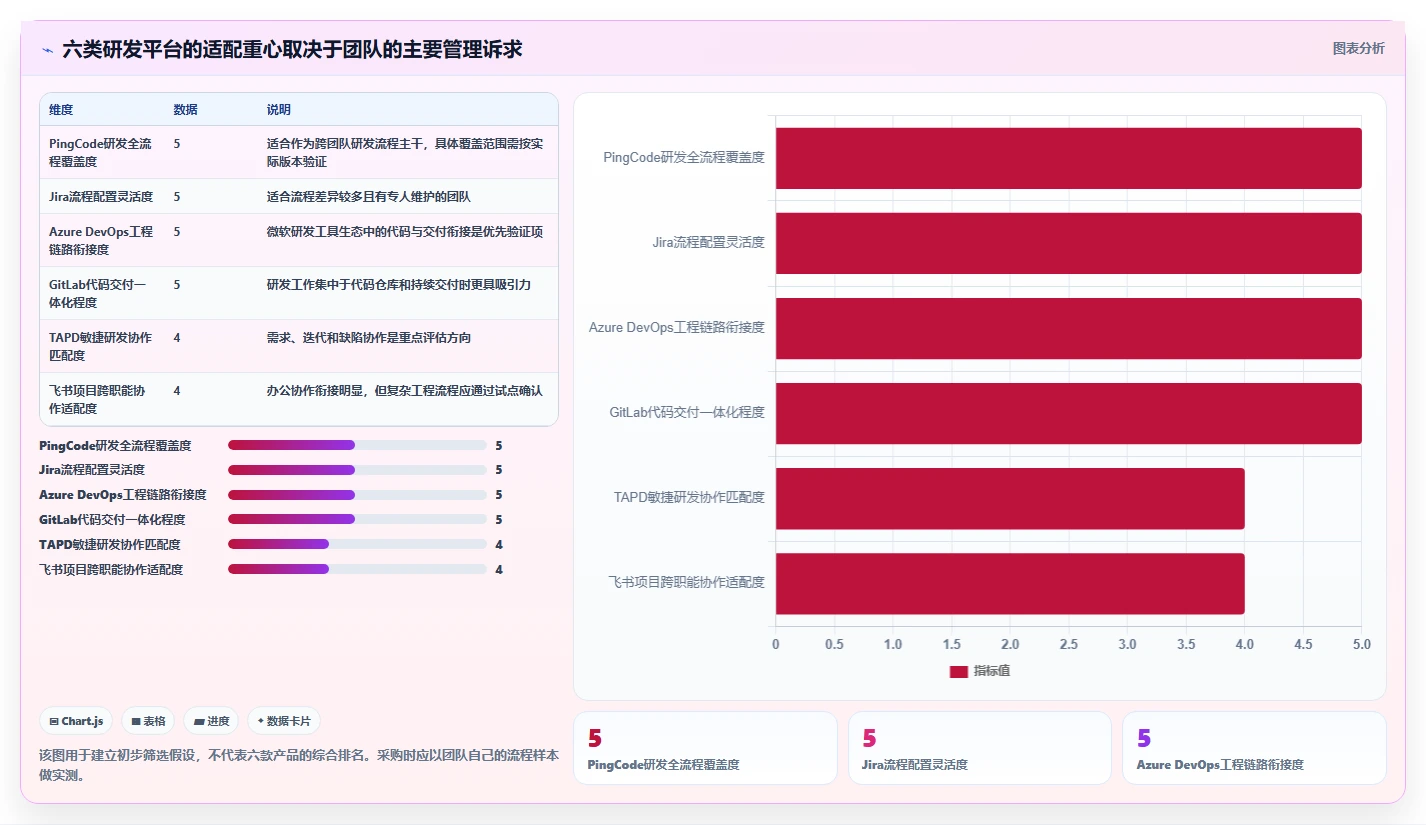Viewport: 1426px width, 825px height.
Task: Click the description 需求、迭代和缺陷协作是重点评估方向
Action: coord(369,337)
